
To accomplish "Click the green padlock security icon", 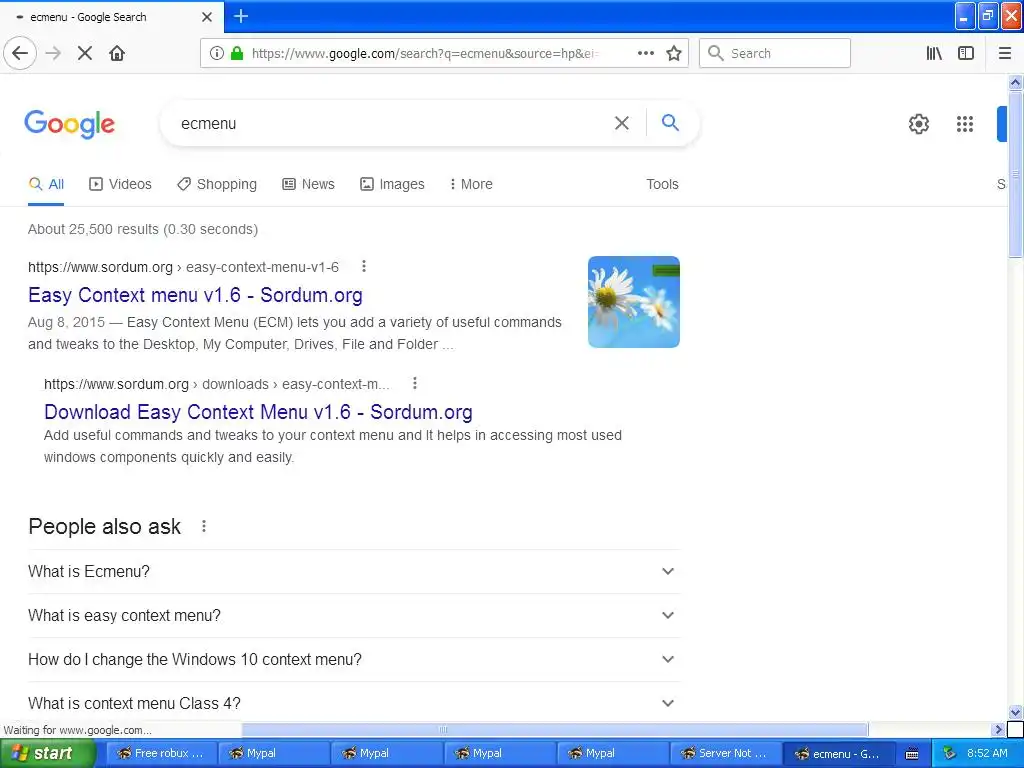I will click(x=237, y=53).
